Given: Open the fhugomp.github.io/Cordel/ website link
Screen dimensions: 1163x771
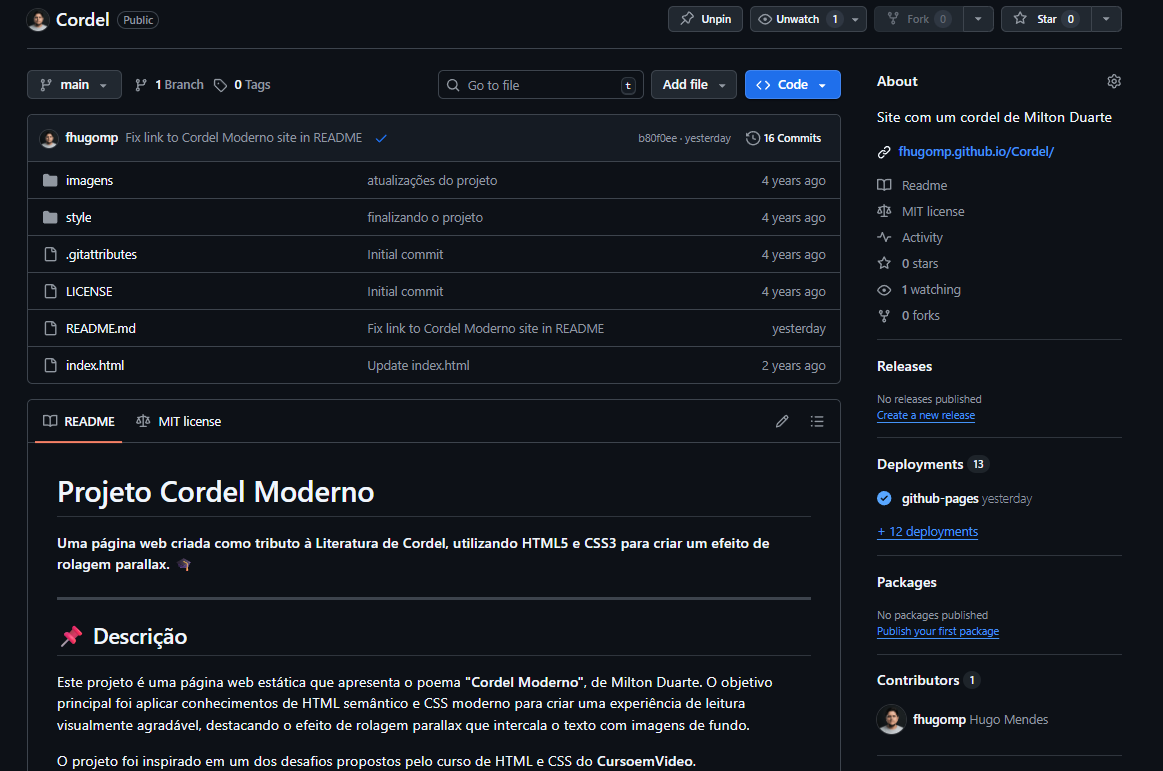Looking at the screenshot, I should point(976,152).
